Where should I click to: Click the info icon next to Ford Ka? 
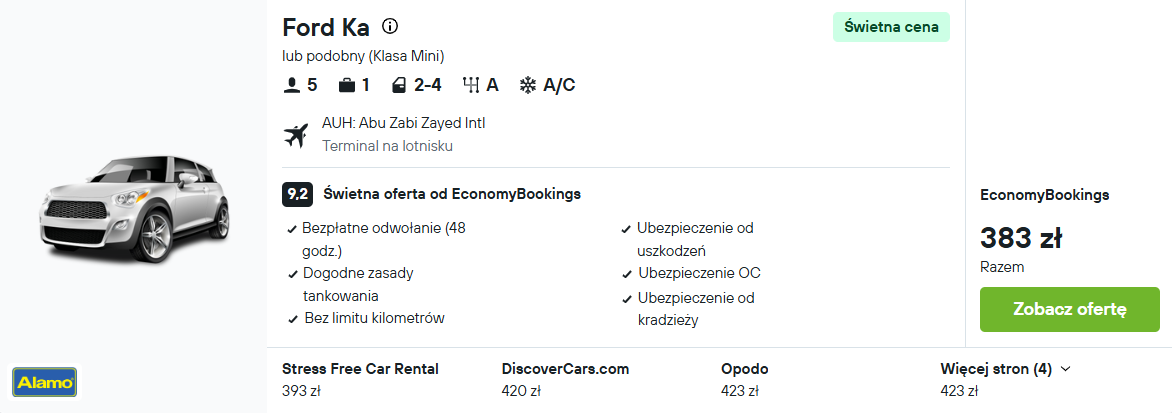389,26
